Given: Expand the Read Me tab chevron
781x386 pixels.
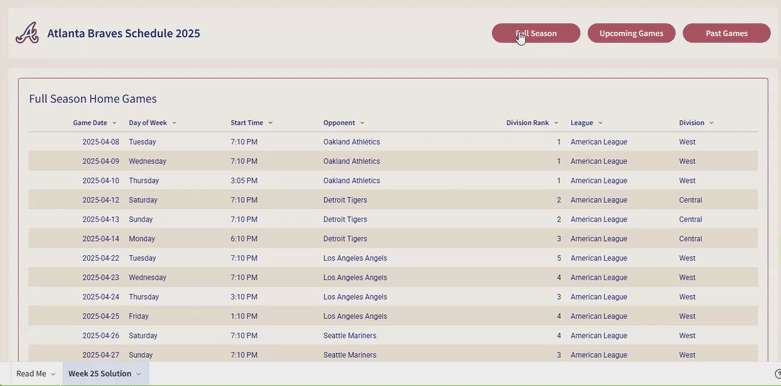Looking at the screenshot, I should (53, 374).
